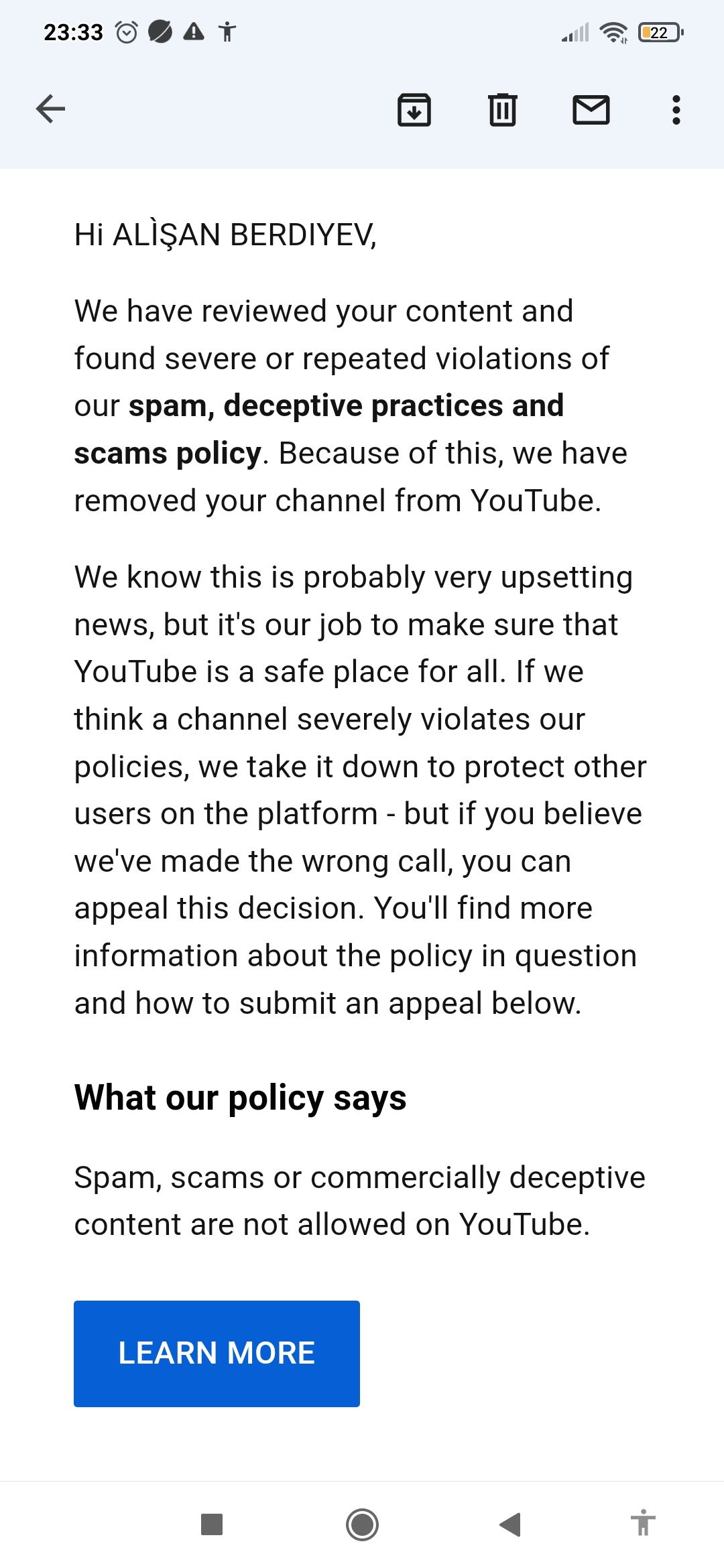
Task: Tap the battery indicator showing 22
Action: click(x=661, y=32)
